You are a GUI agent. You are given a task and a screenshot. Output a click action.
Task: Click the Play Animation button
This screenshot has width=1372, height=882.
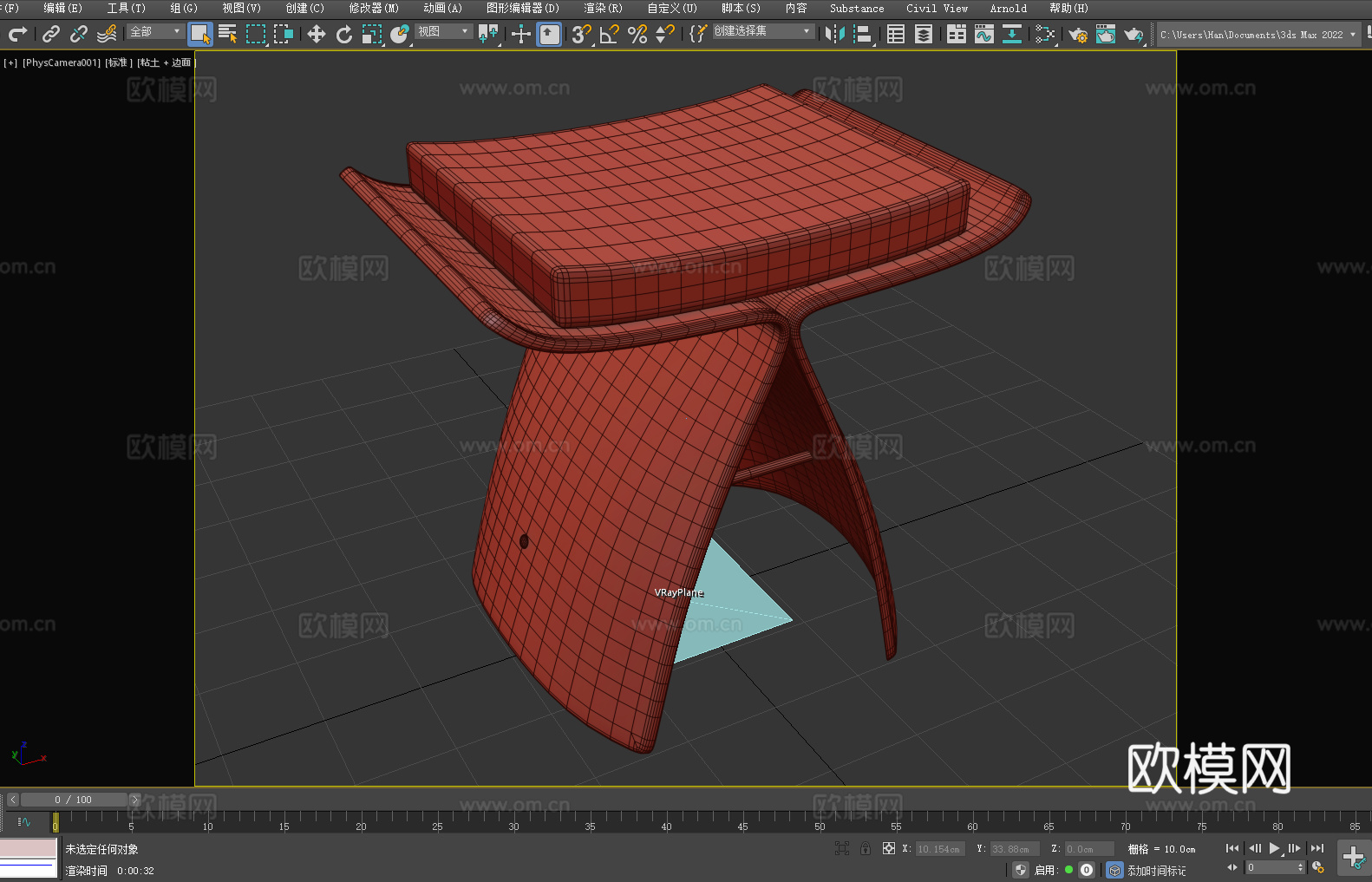[1274, 848]
